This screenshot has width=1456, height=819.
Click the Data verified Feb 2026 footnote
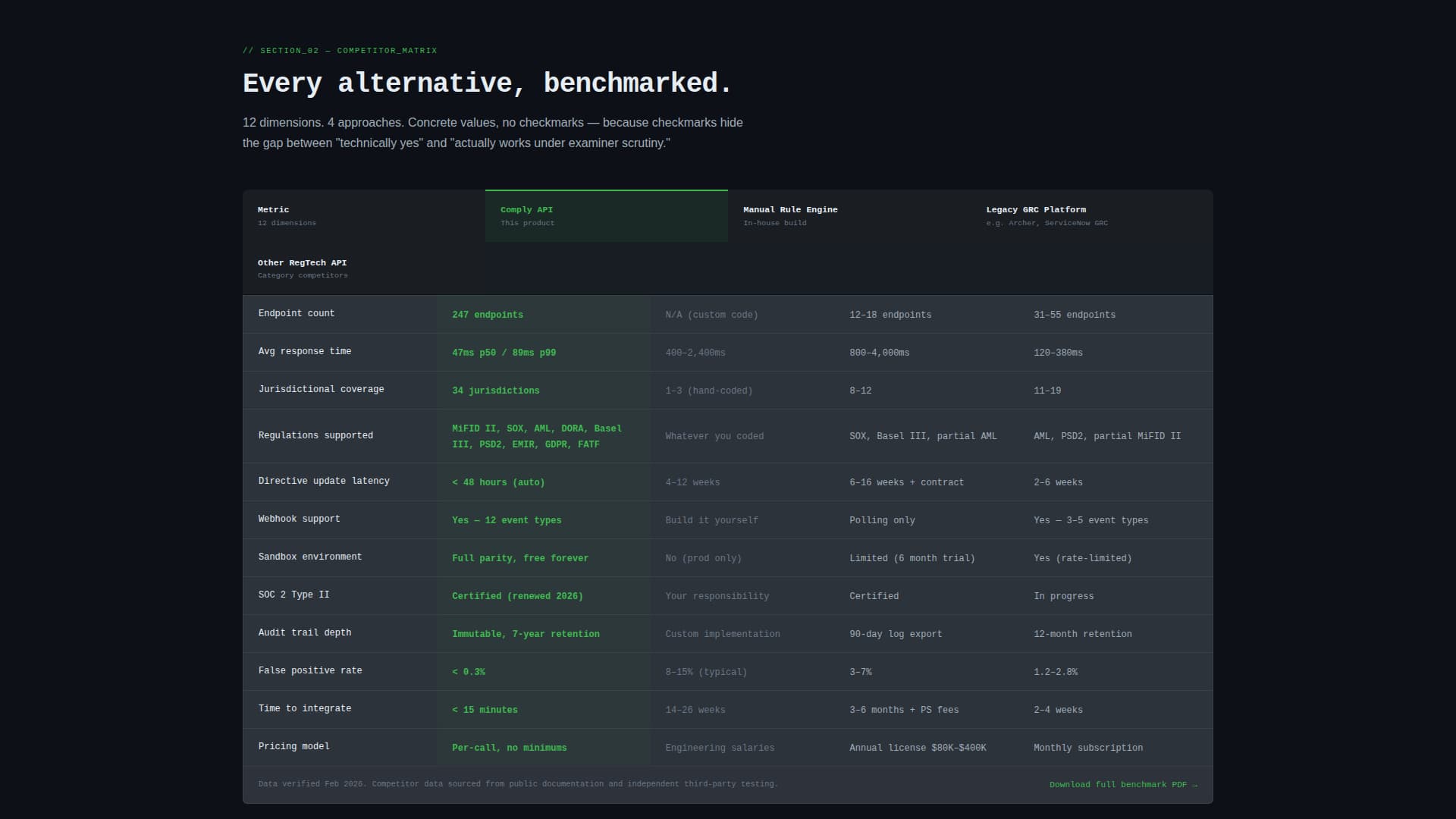(x=517, y=783)
